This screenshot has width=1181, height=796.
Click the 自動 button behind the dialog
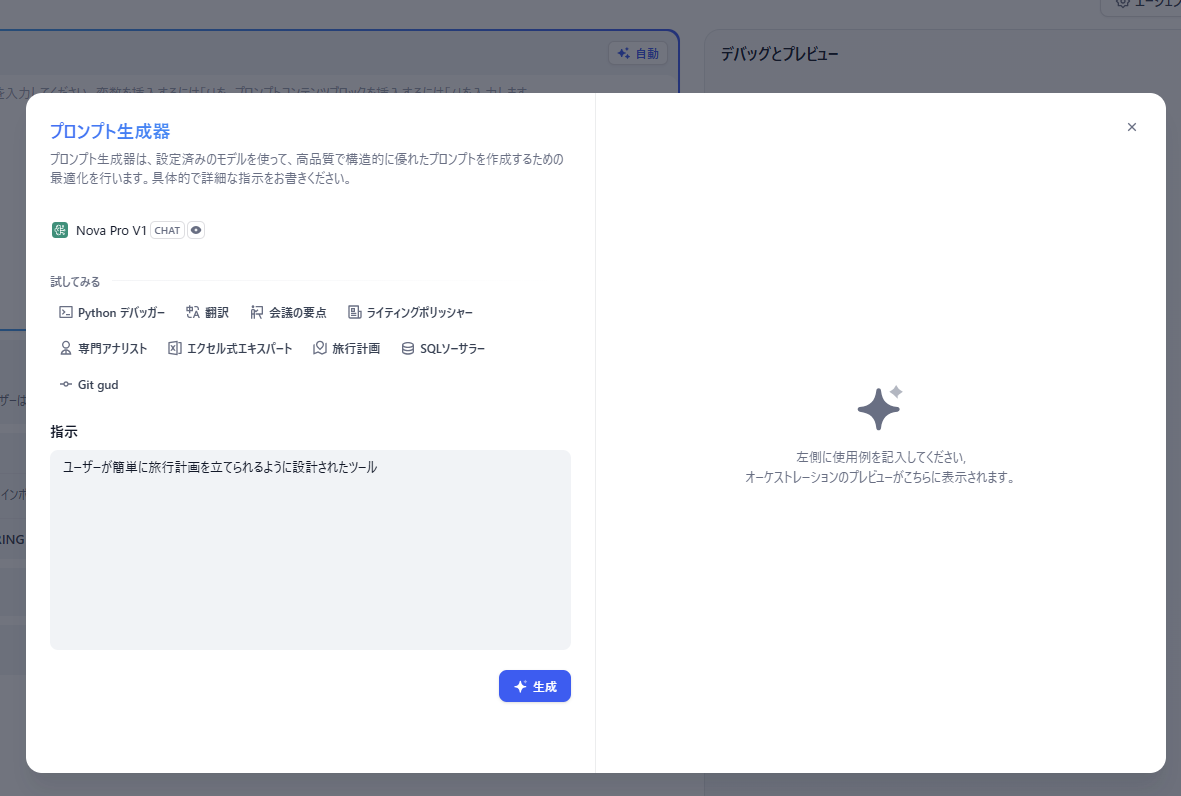point(638,53)
